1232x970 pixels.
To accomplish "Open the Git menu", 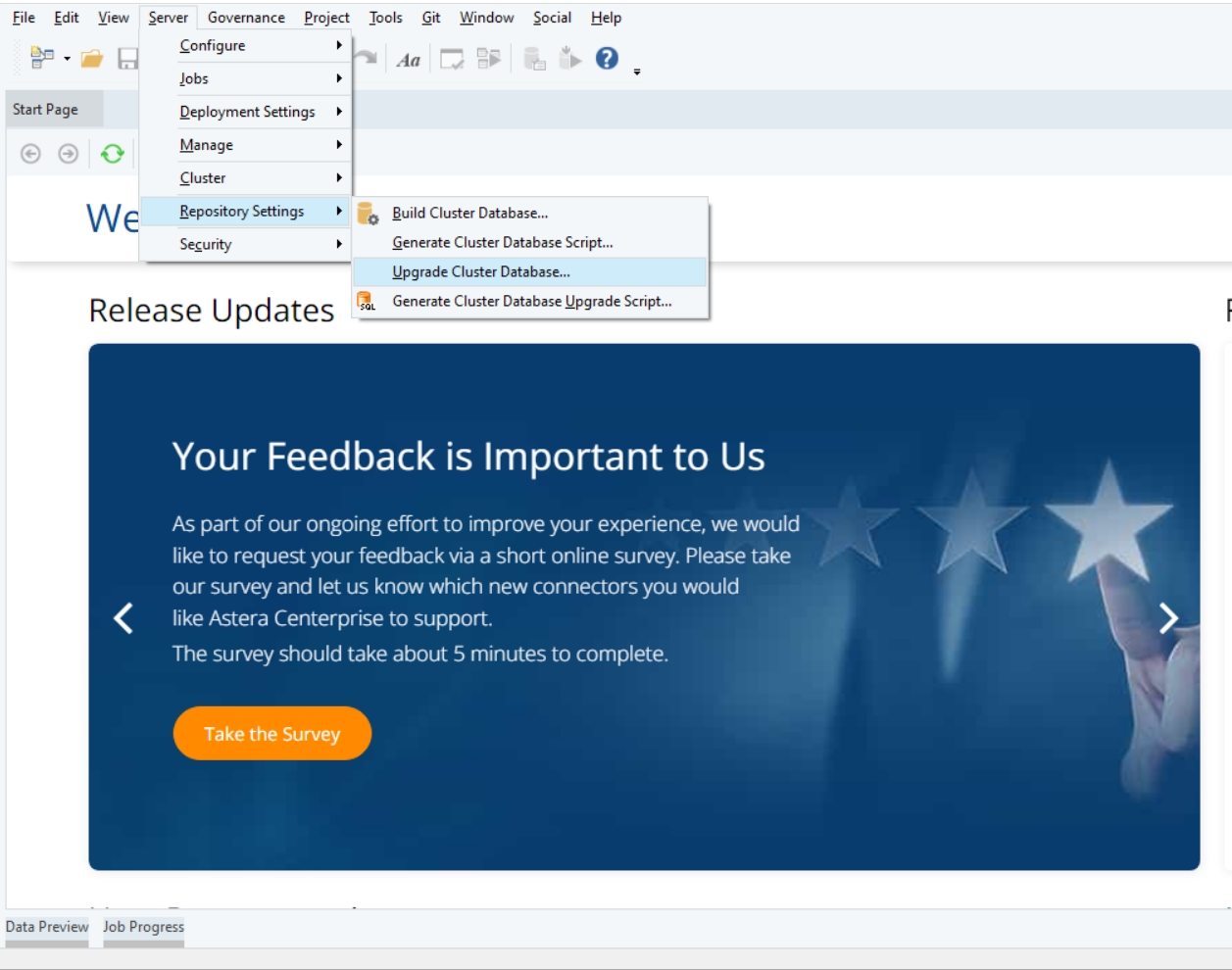I will pos(431,18).
